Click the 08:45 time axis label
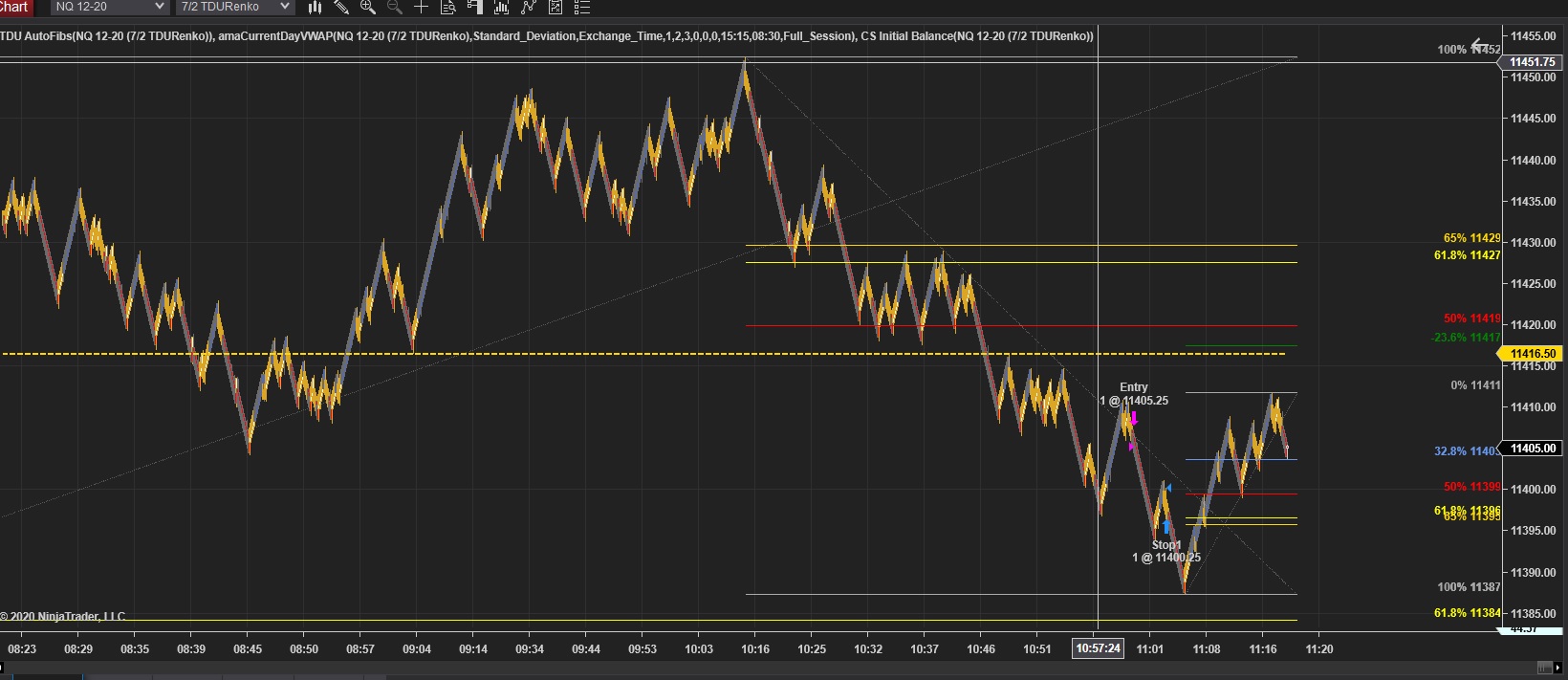 pyautogui.click(x=248, y=649)
